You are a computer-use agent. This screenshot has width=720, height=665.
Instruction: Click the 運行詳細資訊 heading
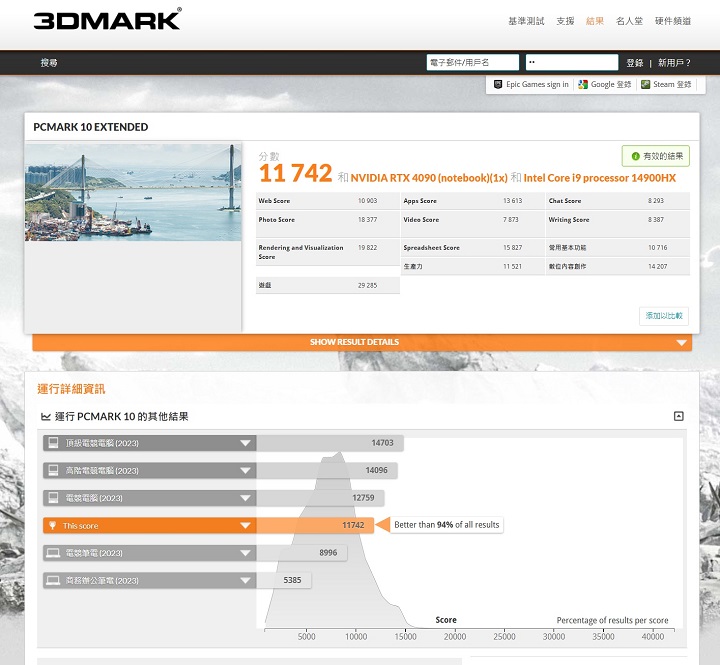71,389
